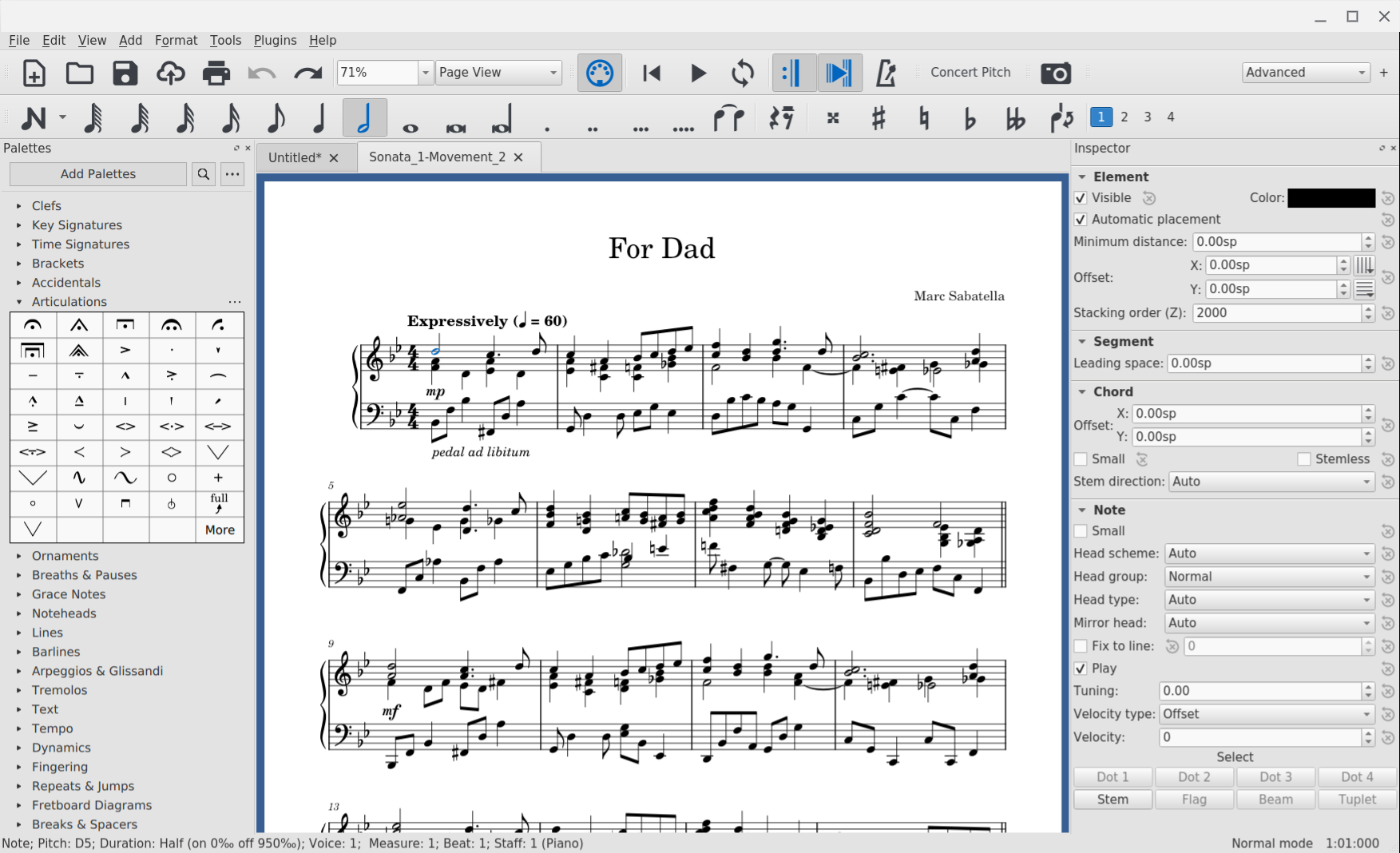
Task: Toggle the Automatic placement checkbox
Action: [1081, 220]
